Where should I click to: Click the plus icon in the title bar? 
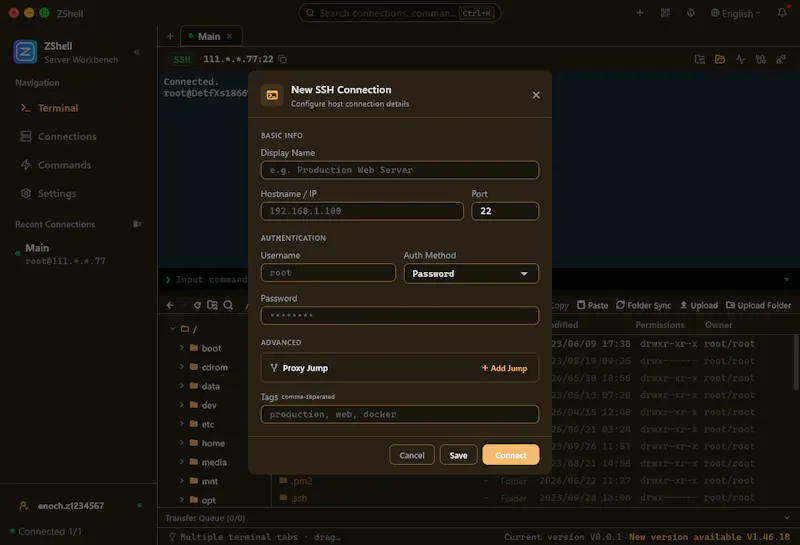pos(640,13)
